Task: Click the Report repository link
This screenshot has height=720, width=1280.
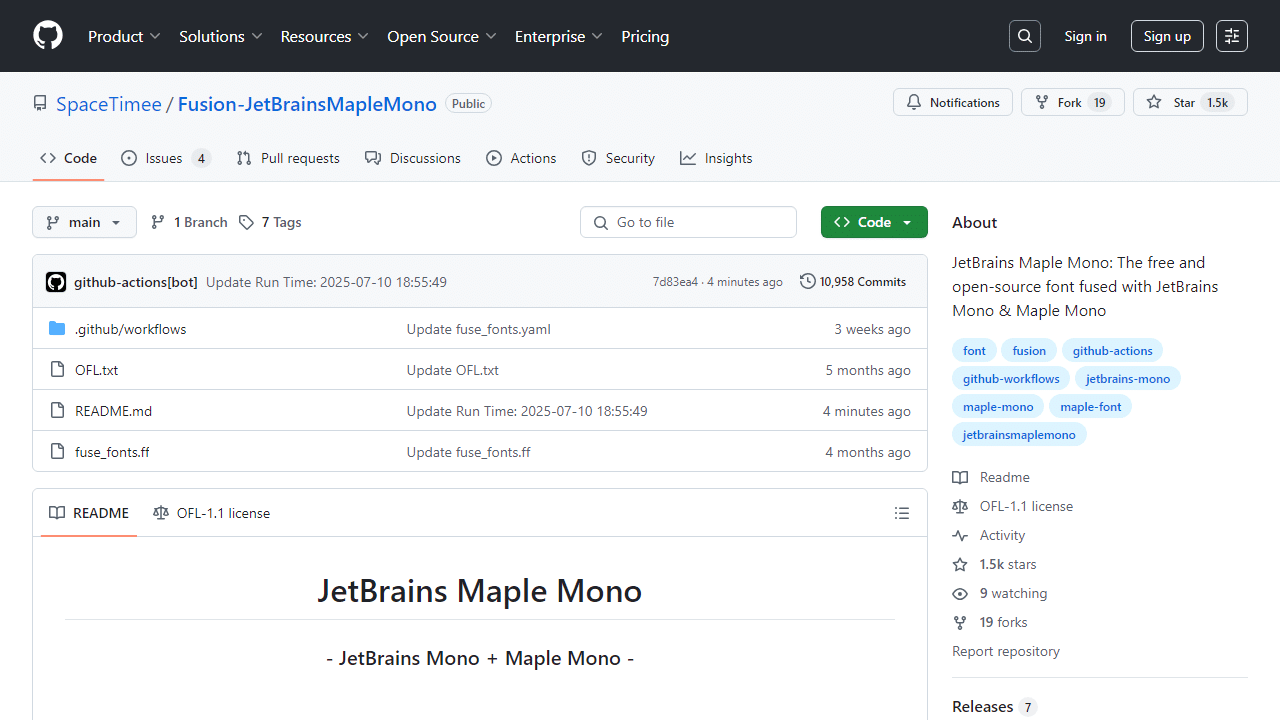Action: pyautogui.click(x=1006, y=651)
